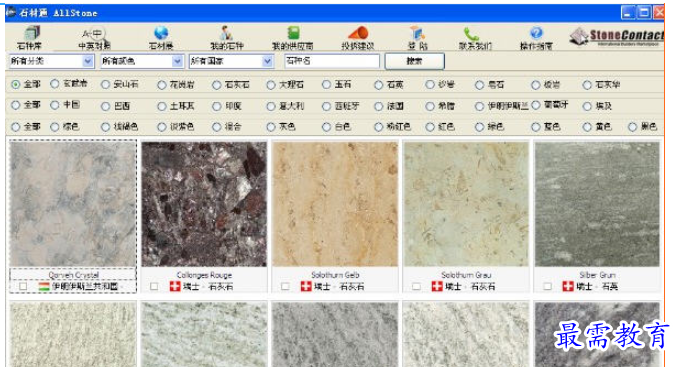Select the 砂岩 sandstone radio button

[x=430, y=85]
